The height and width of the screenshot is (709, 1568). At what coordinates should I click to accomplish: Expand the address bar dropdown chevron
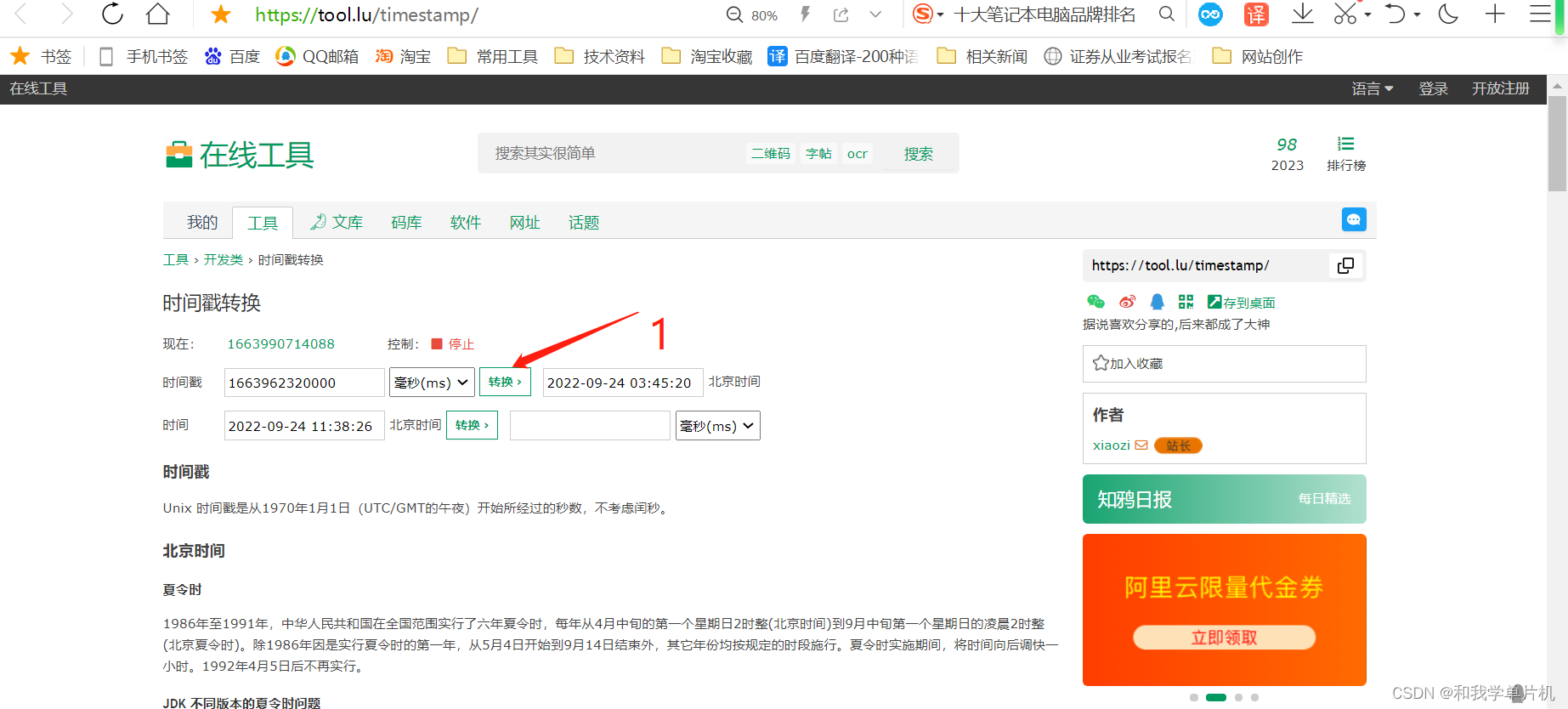click(x=875, y=14)
